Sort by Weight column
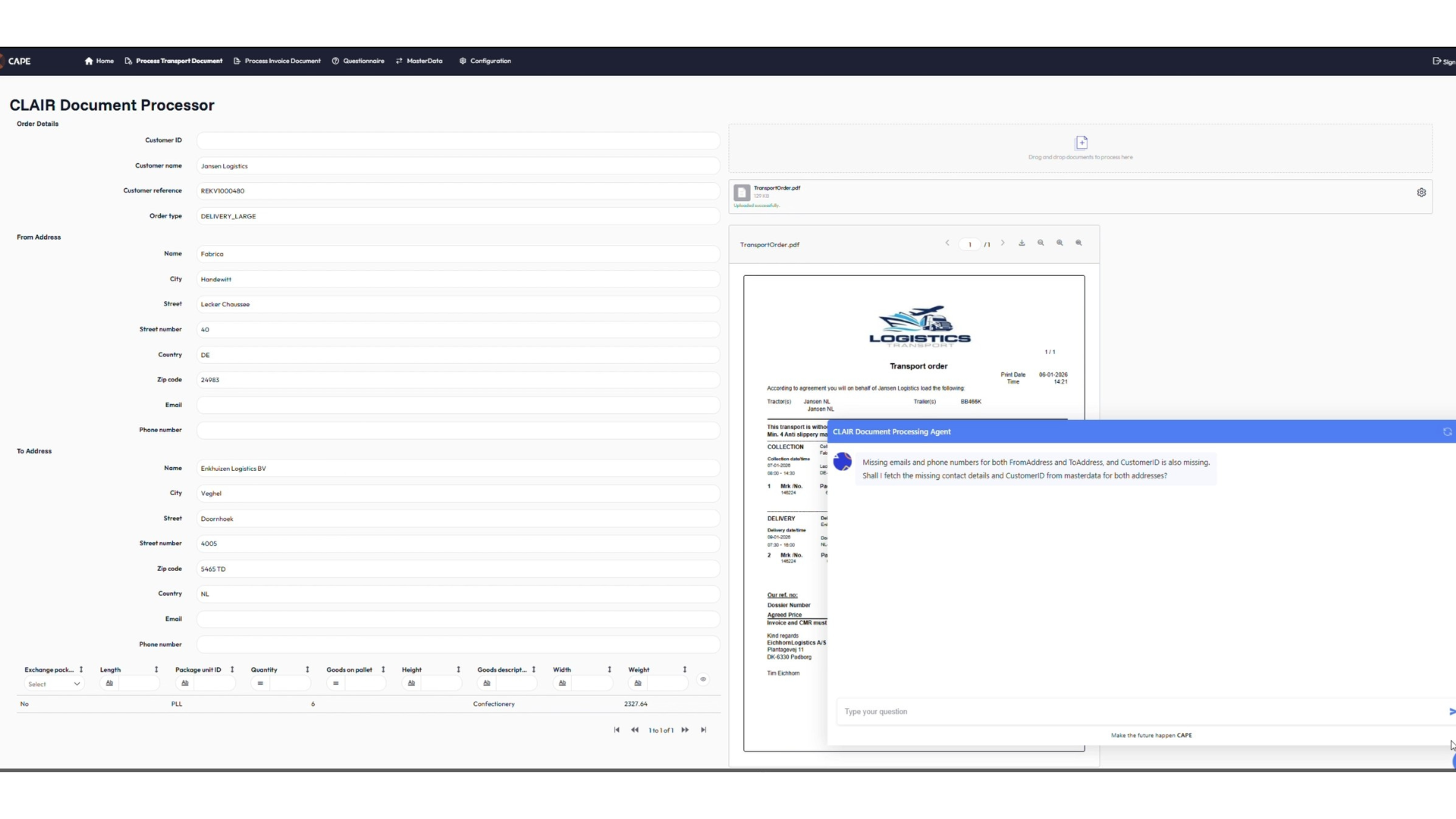1456x819 pixels. pos(684,670)
